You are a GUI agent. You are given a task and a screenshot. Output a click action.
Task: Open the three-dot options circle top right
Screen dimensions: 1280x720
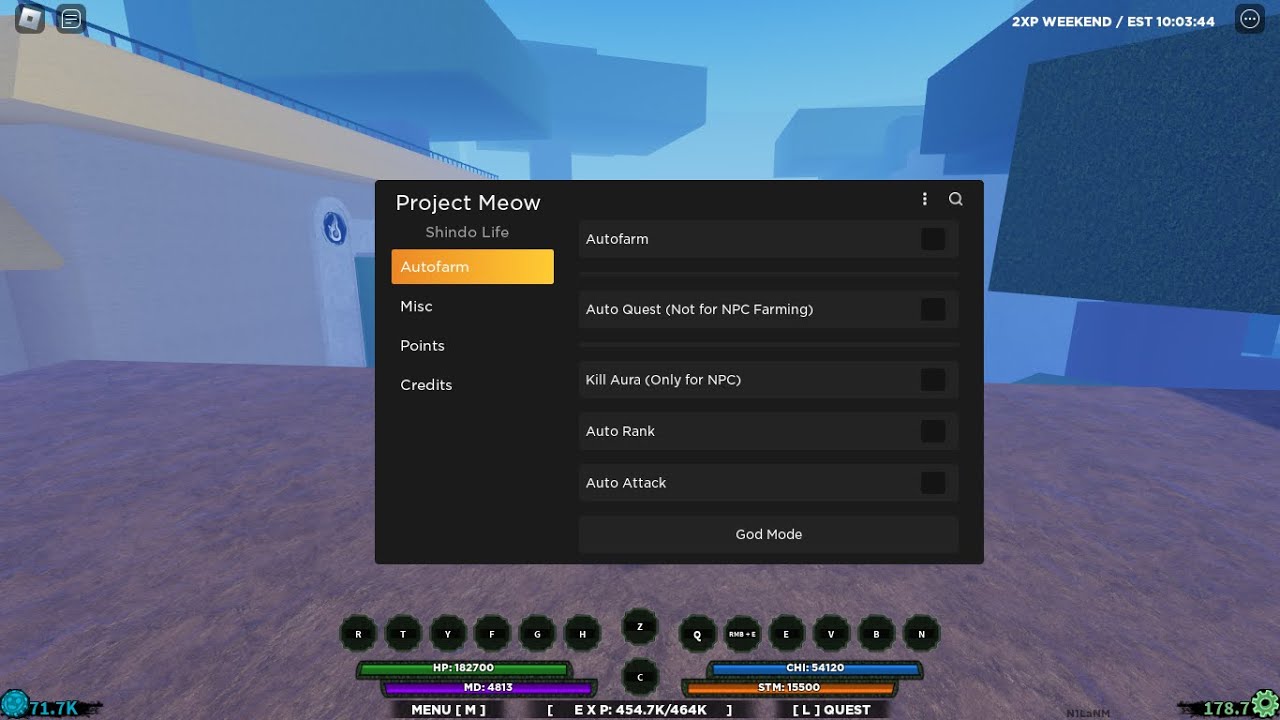coord(1250,19)
